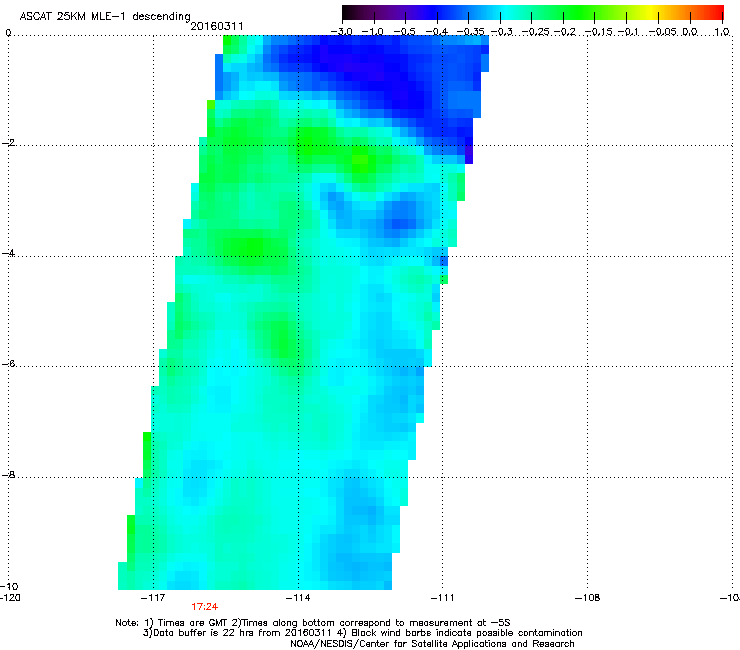Click the -0.4 colorbar label
The image size is (740, 650).
[x=437, y=32]
